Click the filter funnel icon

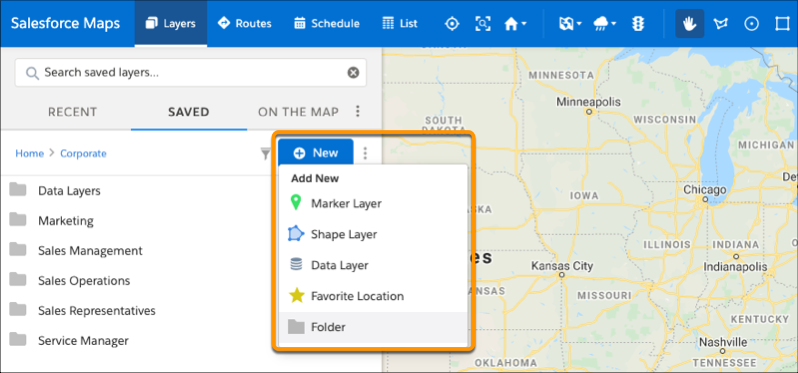pyautogui.click(x=266, y=153)
